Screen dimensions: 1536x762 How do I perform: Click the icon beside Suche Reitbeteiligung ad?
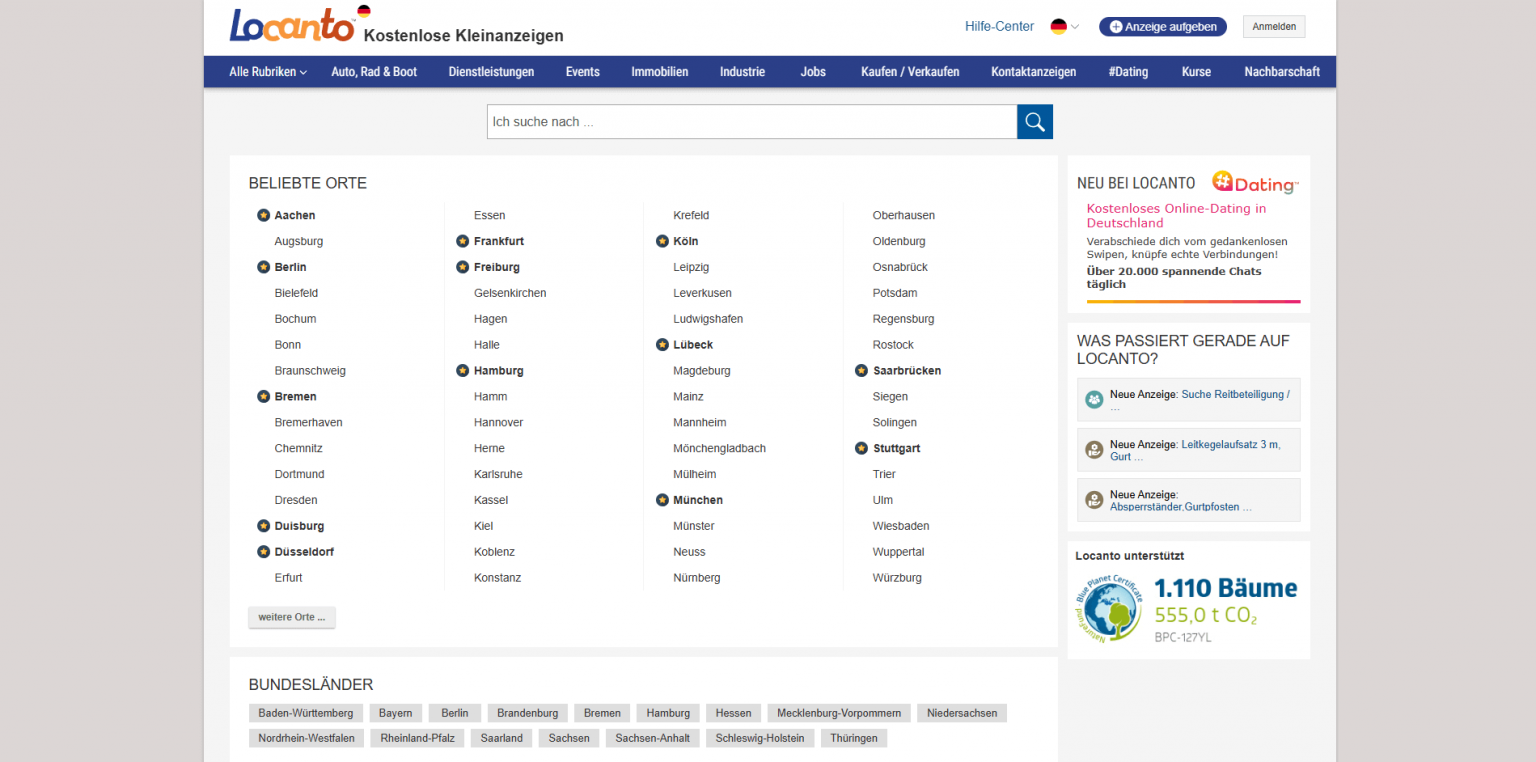(x=1095, y=399)
